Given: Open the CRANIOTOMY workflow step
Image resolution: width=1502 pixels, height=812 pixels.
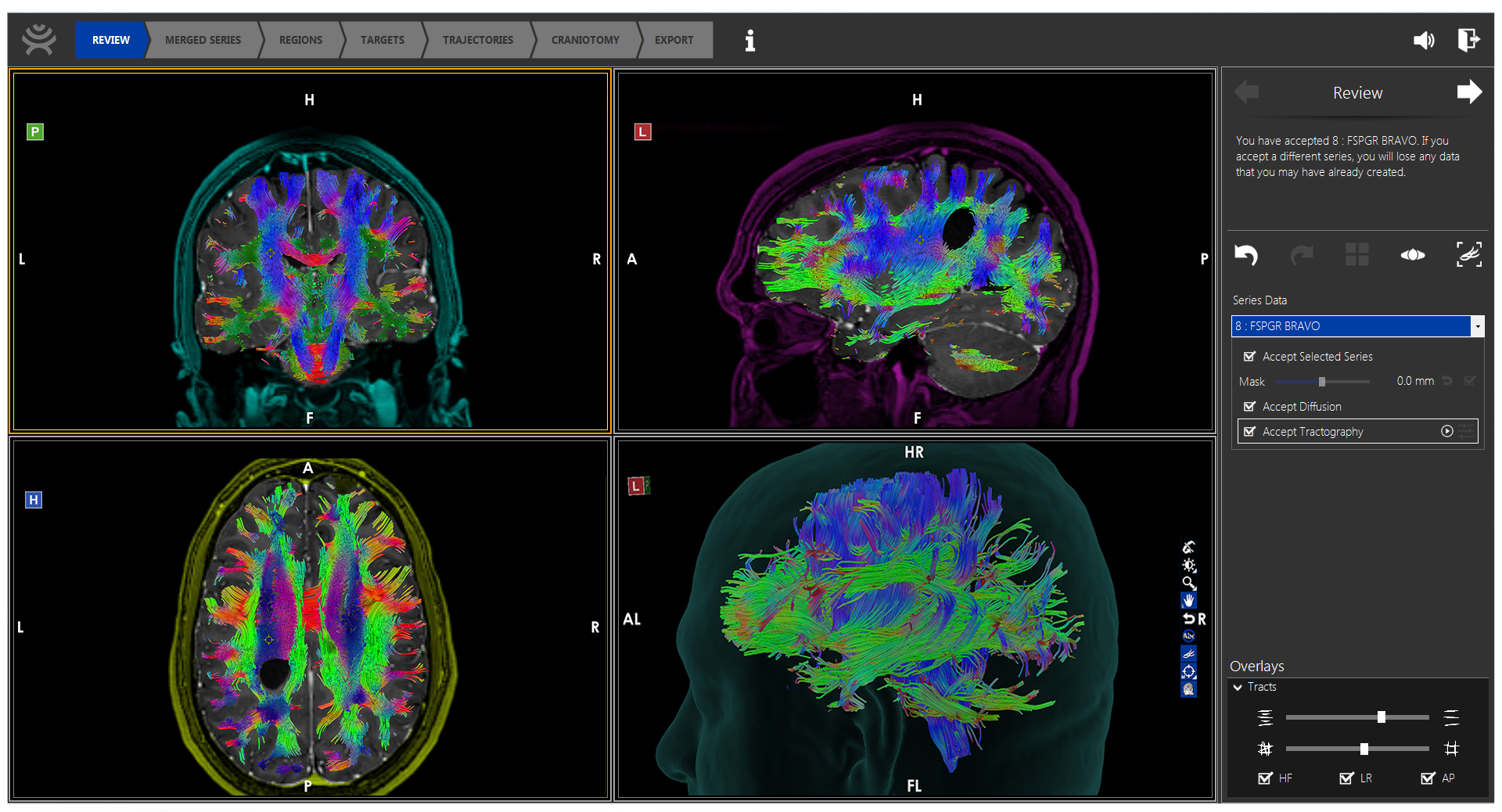Looking at the screenshot, I should click(x=585, y=40).
